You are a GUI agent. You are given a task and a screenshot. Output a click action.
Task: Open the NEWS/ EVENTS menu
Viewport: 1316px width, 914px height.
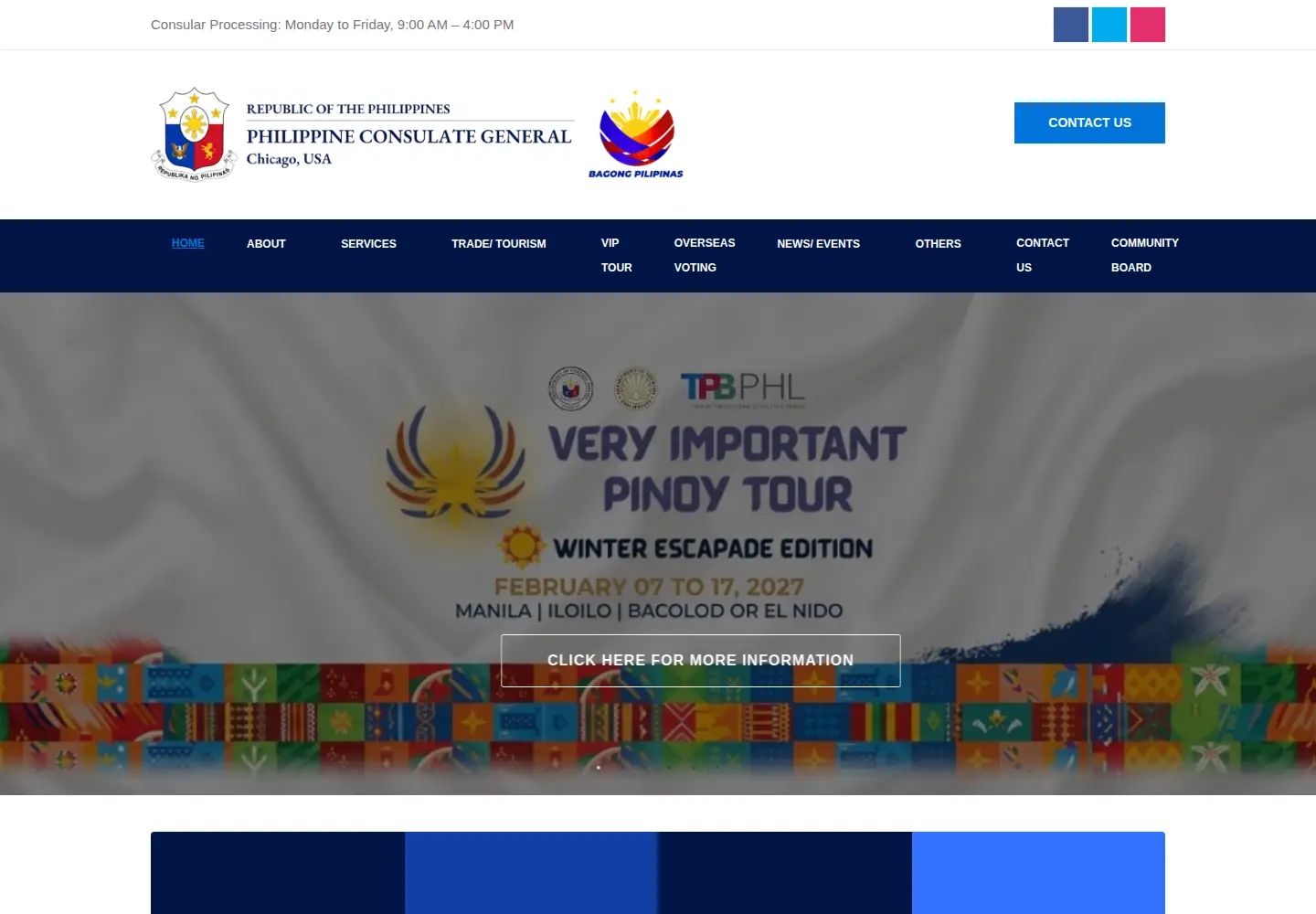pyautogui.click(x=819, y=244)
